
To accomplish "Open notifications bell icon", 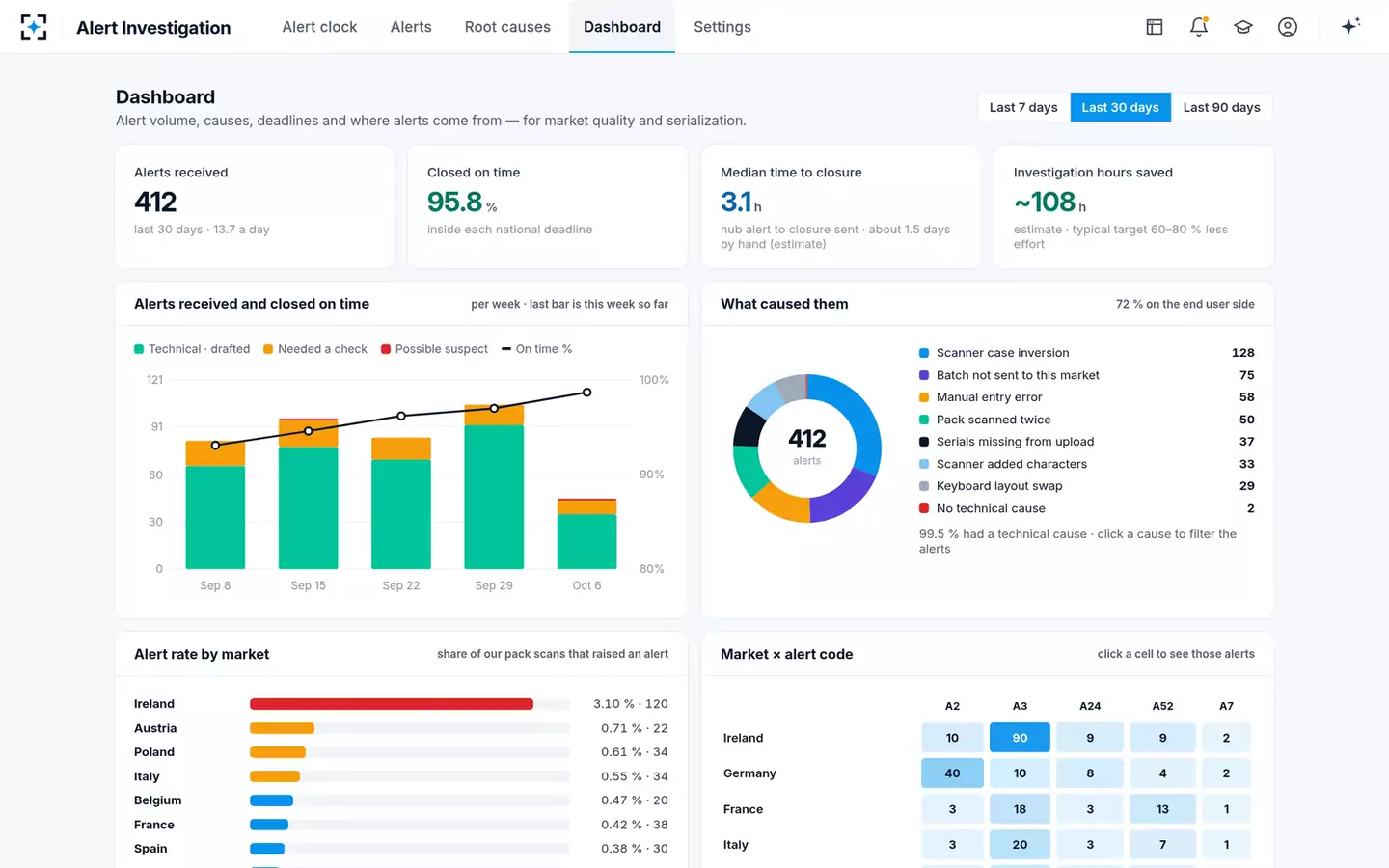I will [1199, 27].
